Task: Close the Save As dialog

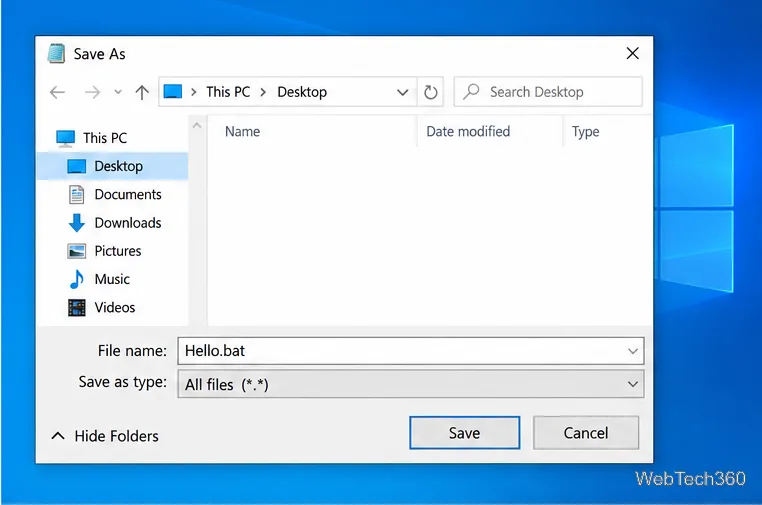Action: click(x=632, y=53)
